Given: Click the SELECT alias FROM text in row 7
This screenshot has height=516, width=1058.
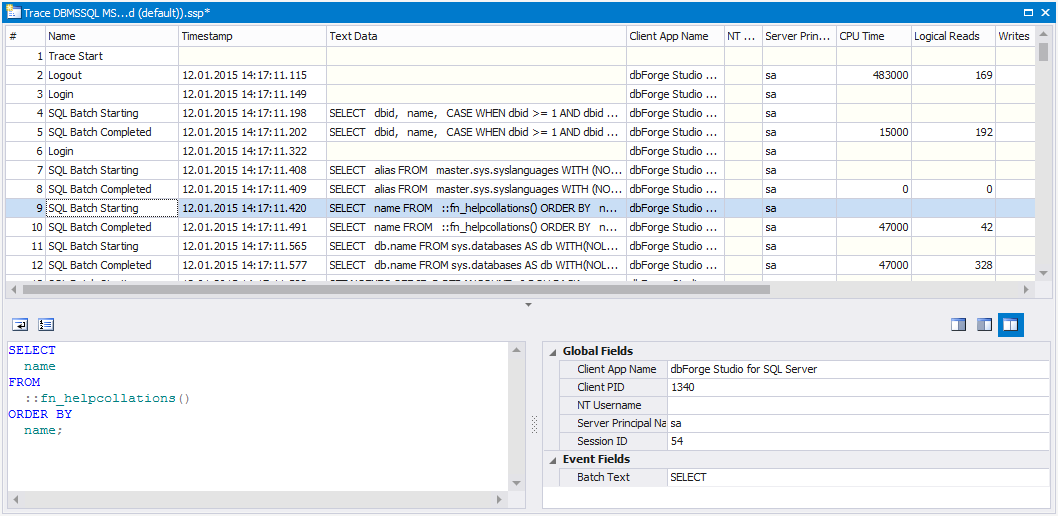Looking at the screenshot, I should click(476, 170).
